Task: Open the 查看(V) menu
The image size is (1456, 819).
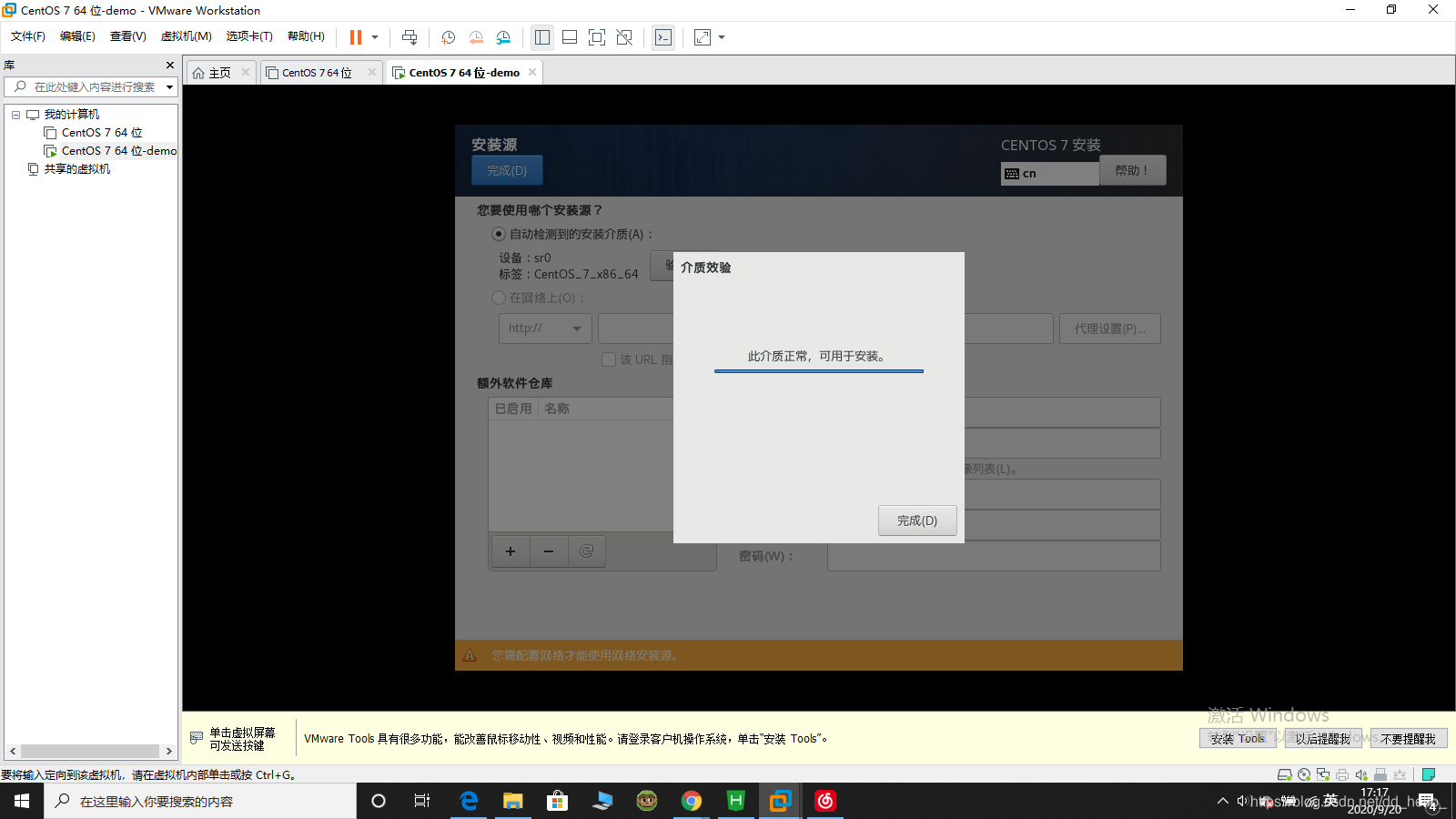Action: [x=128, y=36]
